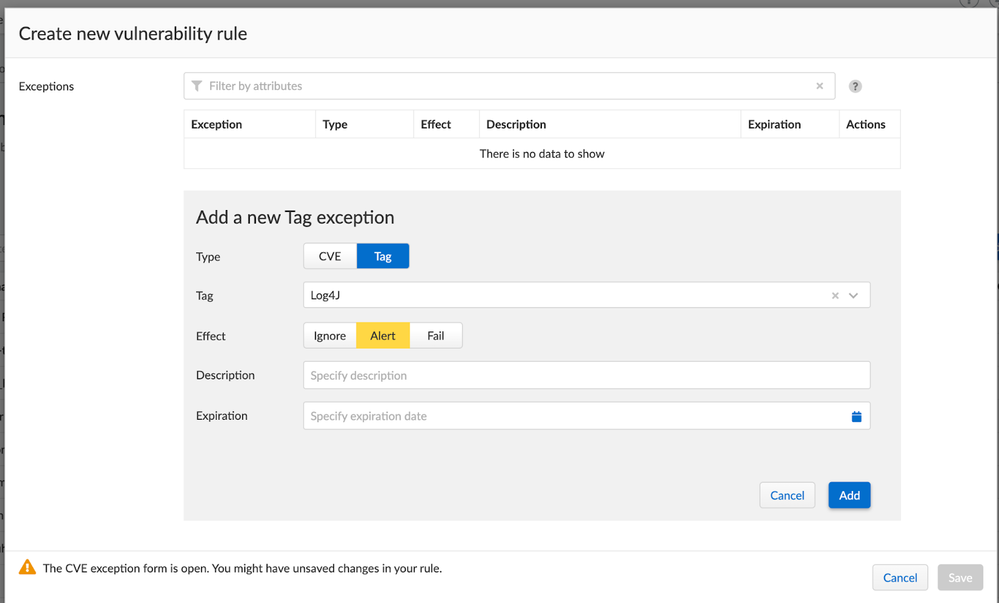Click the filter funnel icon
The height and width of the screenshot is (603, 999).
coord(197,86)
